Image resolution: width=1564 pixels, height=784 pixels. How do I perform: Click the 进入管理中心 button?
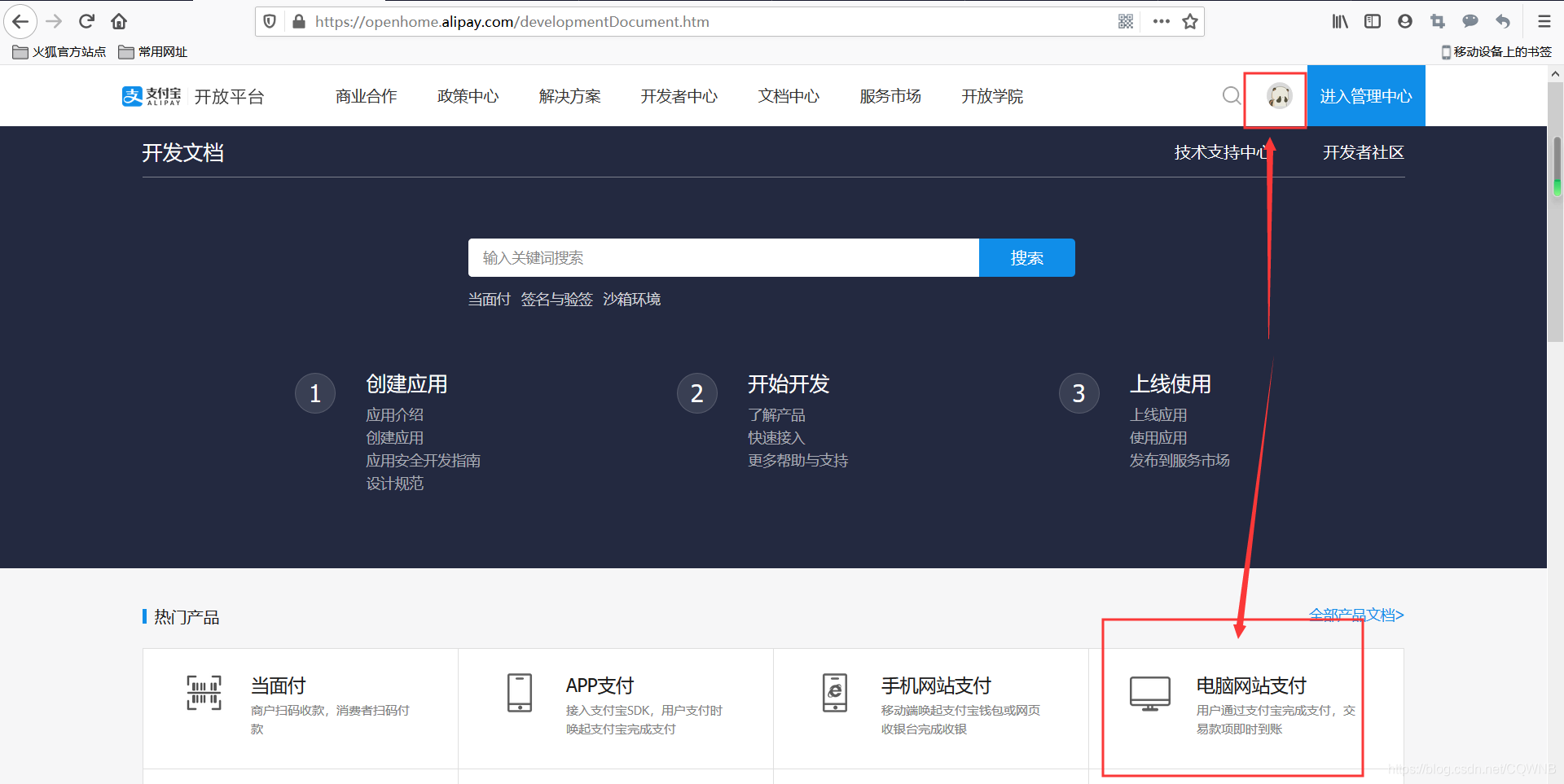point(1366,96)
